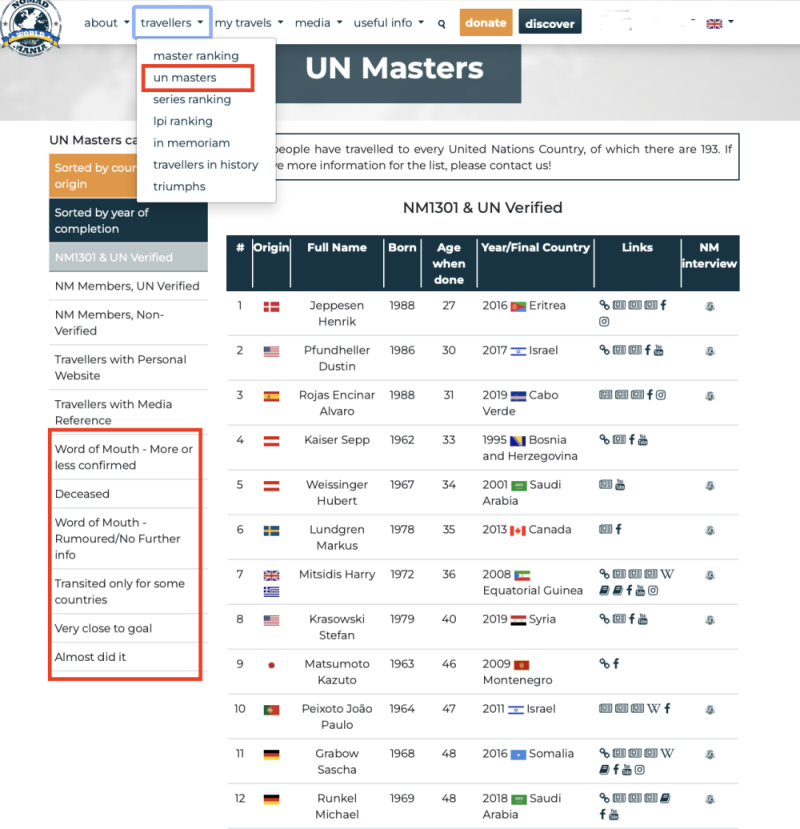Image resolution: width=800 pixels, height=829 pixels.
Task: Open Mitsidis Harry's Wikipedia icon
Action: point(667,574)
